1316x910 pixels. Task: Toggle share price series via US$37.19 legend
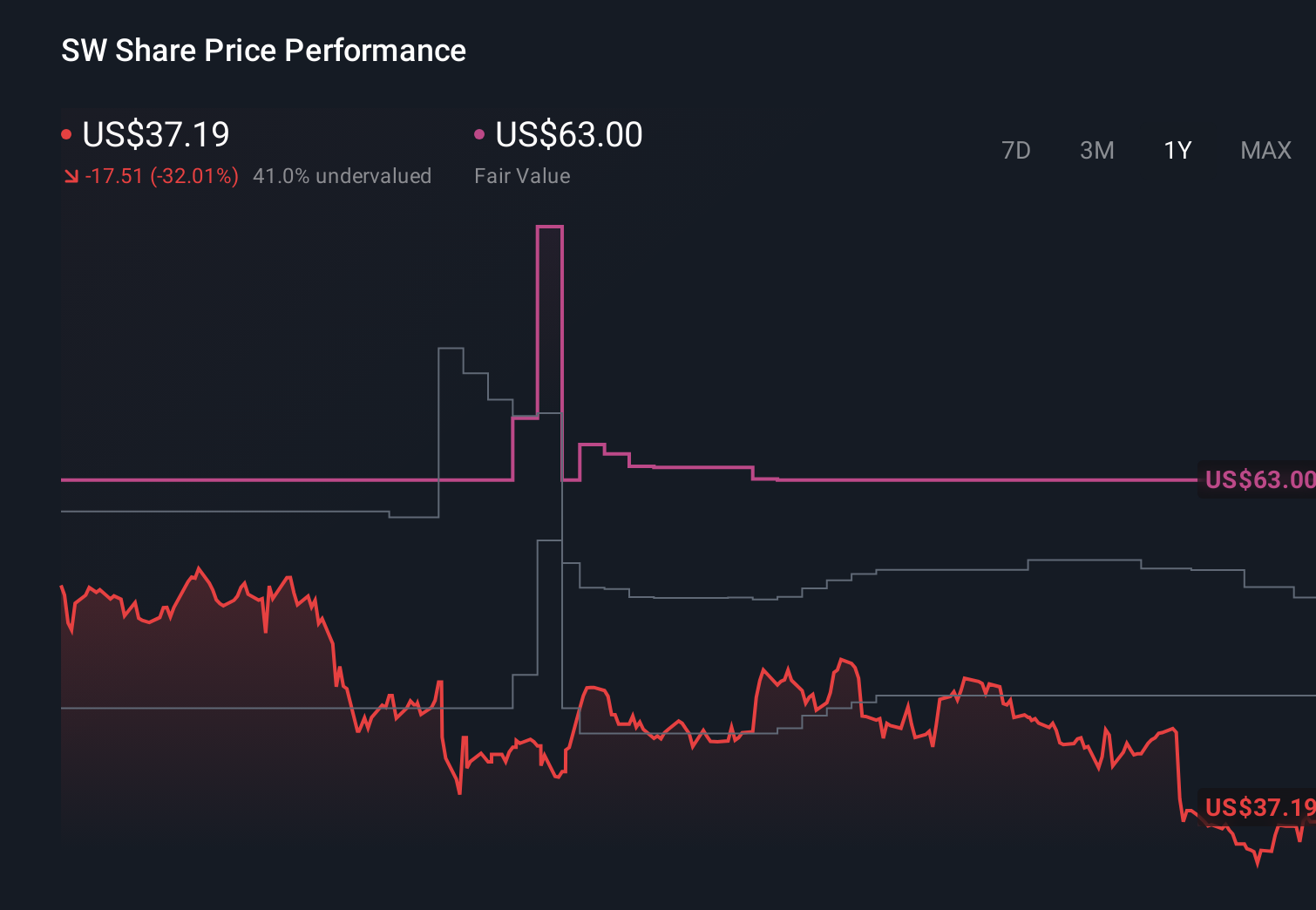(155, 135)
